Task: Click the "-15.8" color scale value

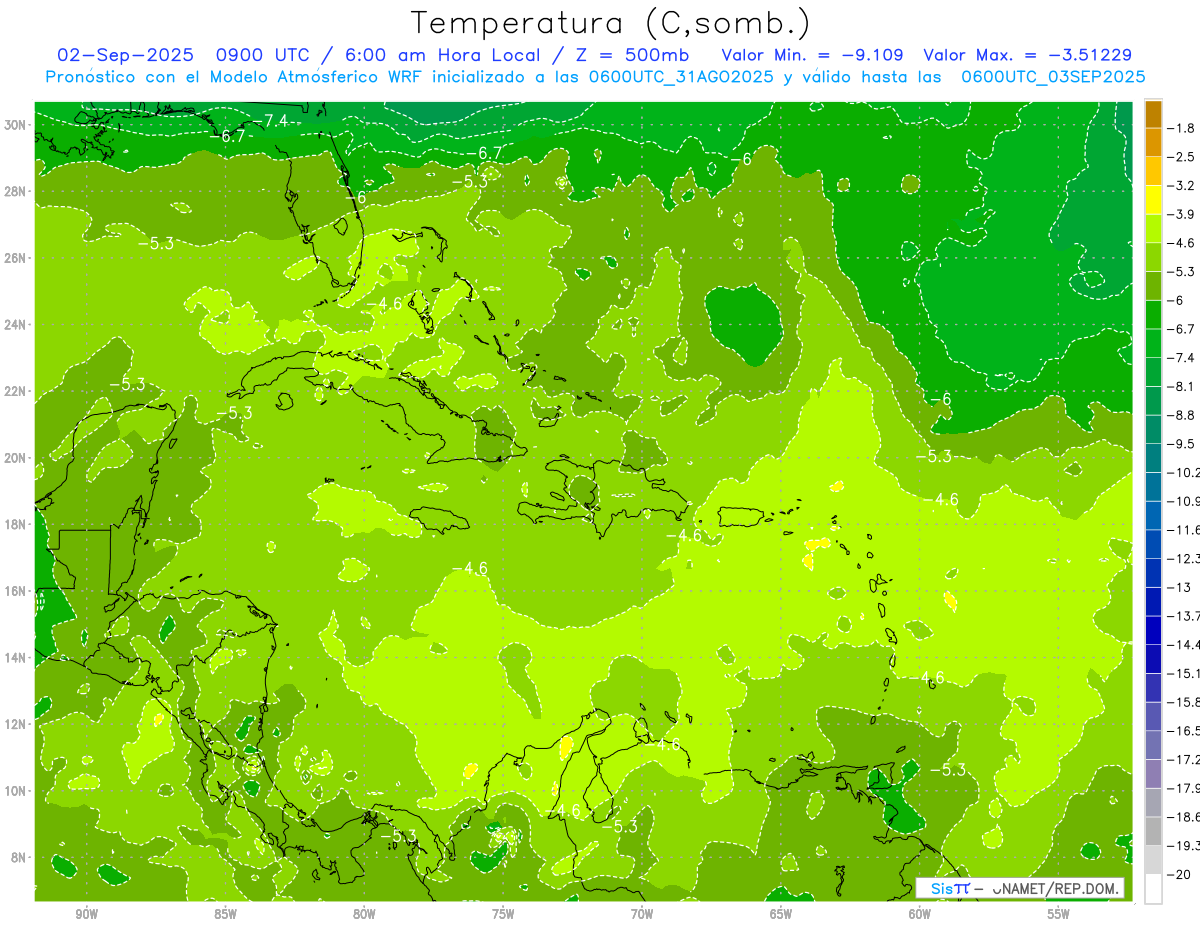Action: 1183,702
